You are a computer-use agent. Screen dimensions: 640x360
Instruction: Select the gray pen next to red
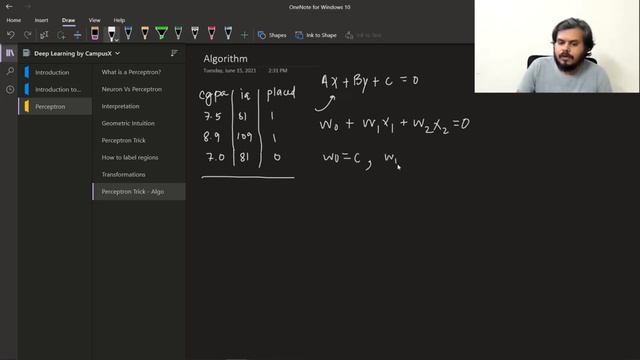195,33
